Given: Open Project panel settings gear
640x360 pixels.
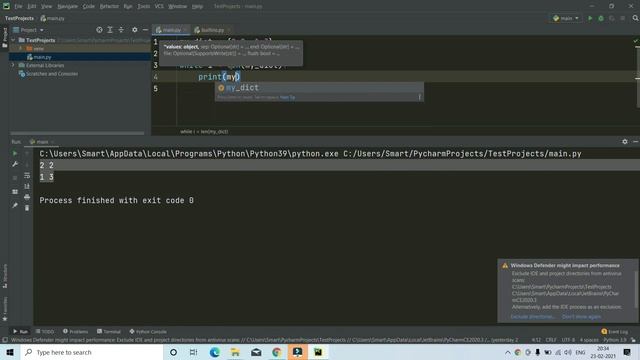Looking at the screenshot, I should pos(134,30).
